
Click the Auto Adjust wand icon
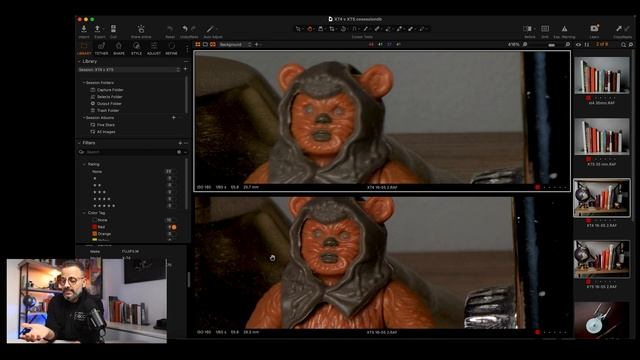[x=210, y=29]
